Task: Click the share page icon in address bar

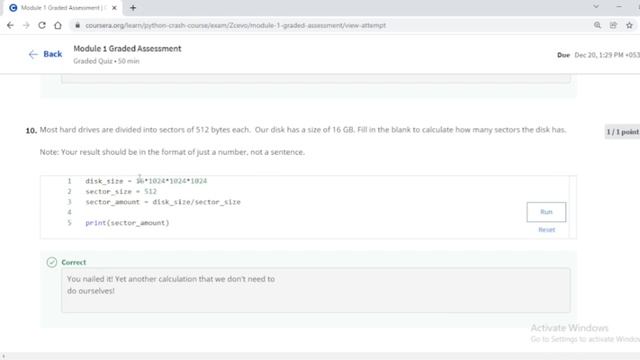Action: [613, 25]
